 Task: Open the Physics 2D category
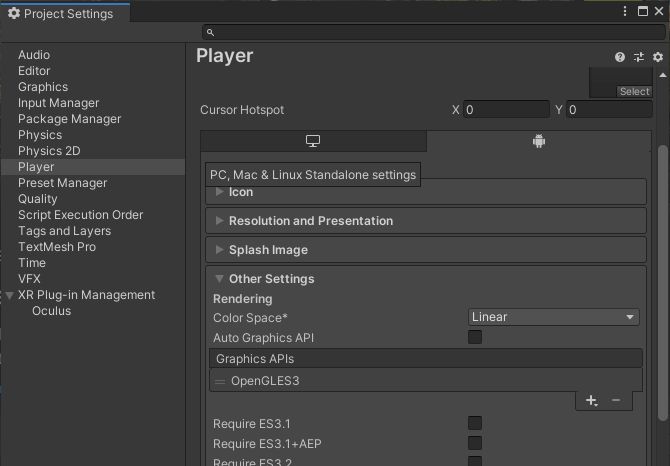point(49,151)
